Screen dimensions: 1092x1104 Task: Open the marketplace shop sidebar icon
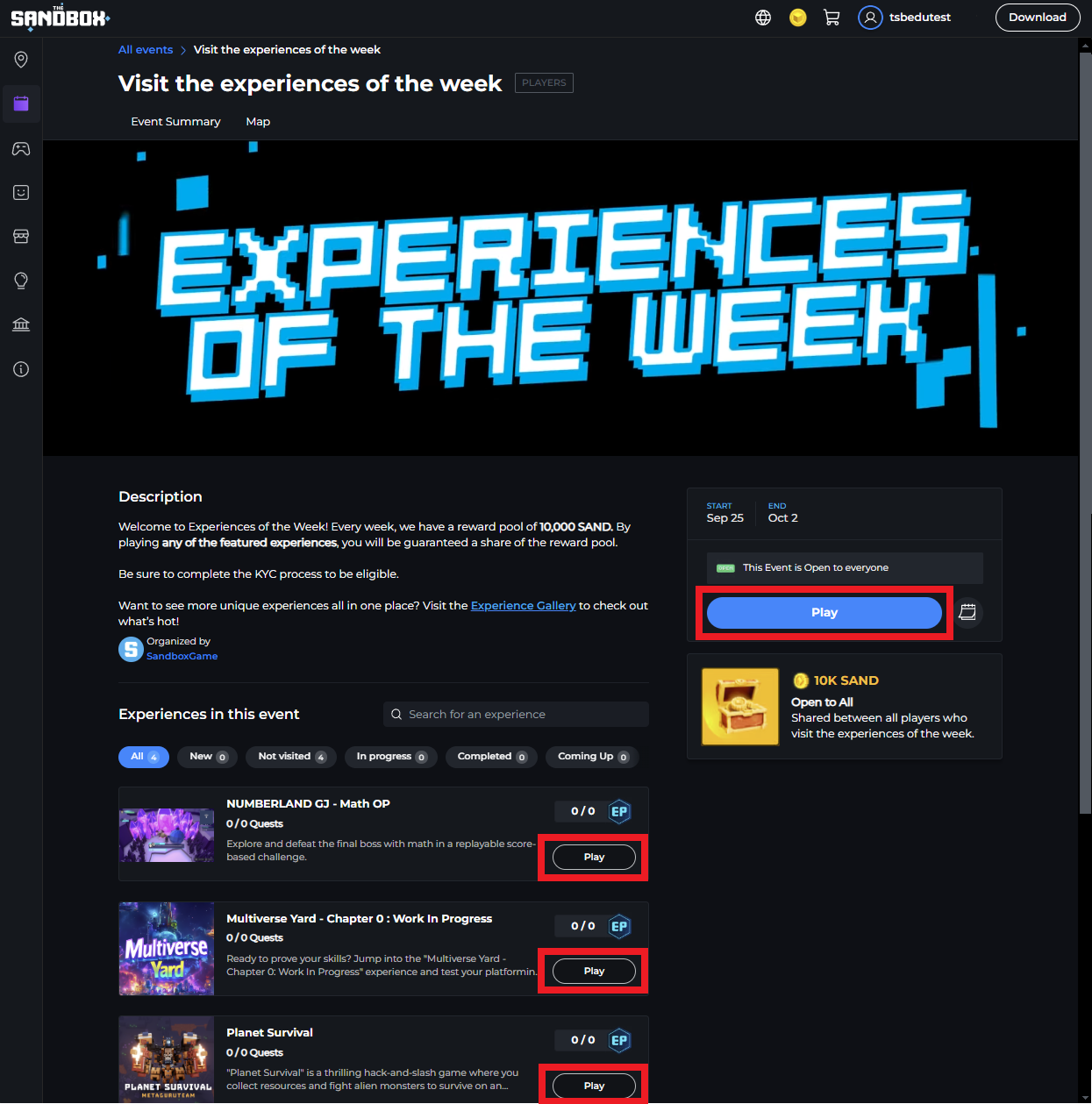tap(21, 237)
